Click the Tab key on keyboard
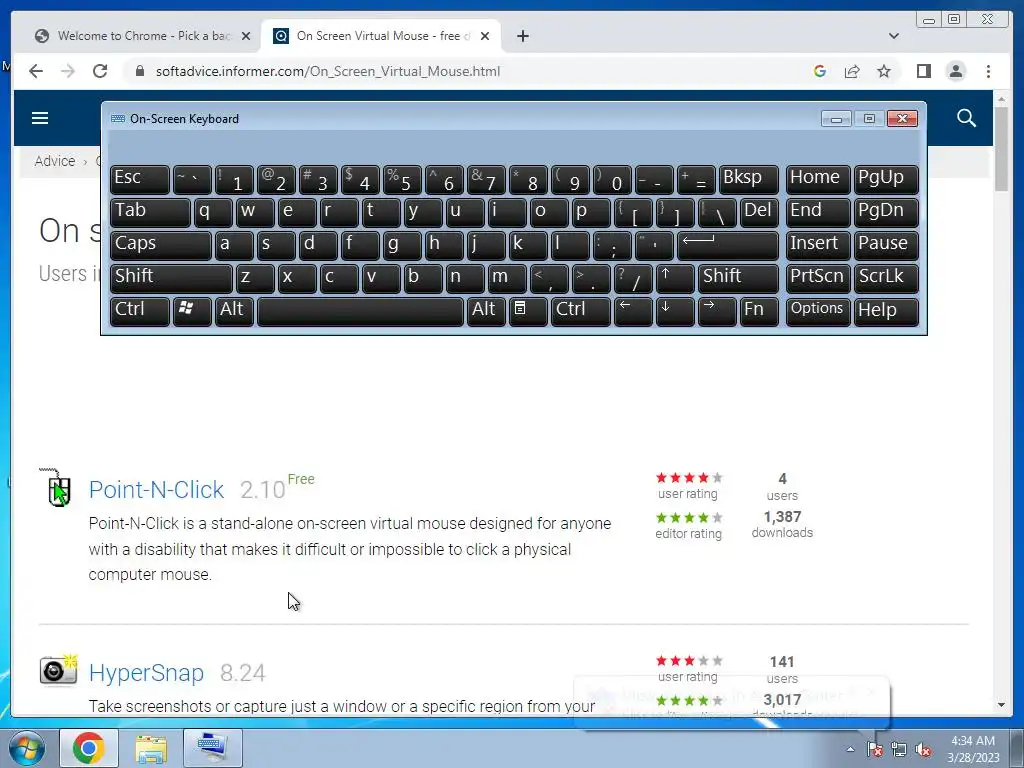 pyautogui.click(x=150, y=212)
